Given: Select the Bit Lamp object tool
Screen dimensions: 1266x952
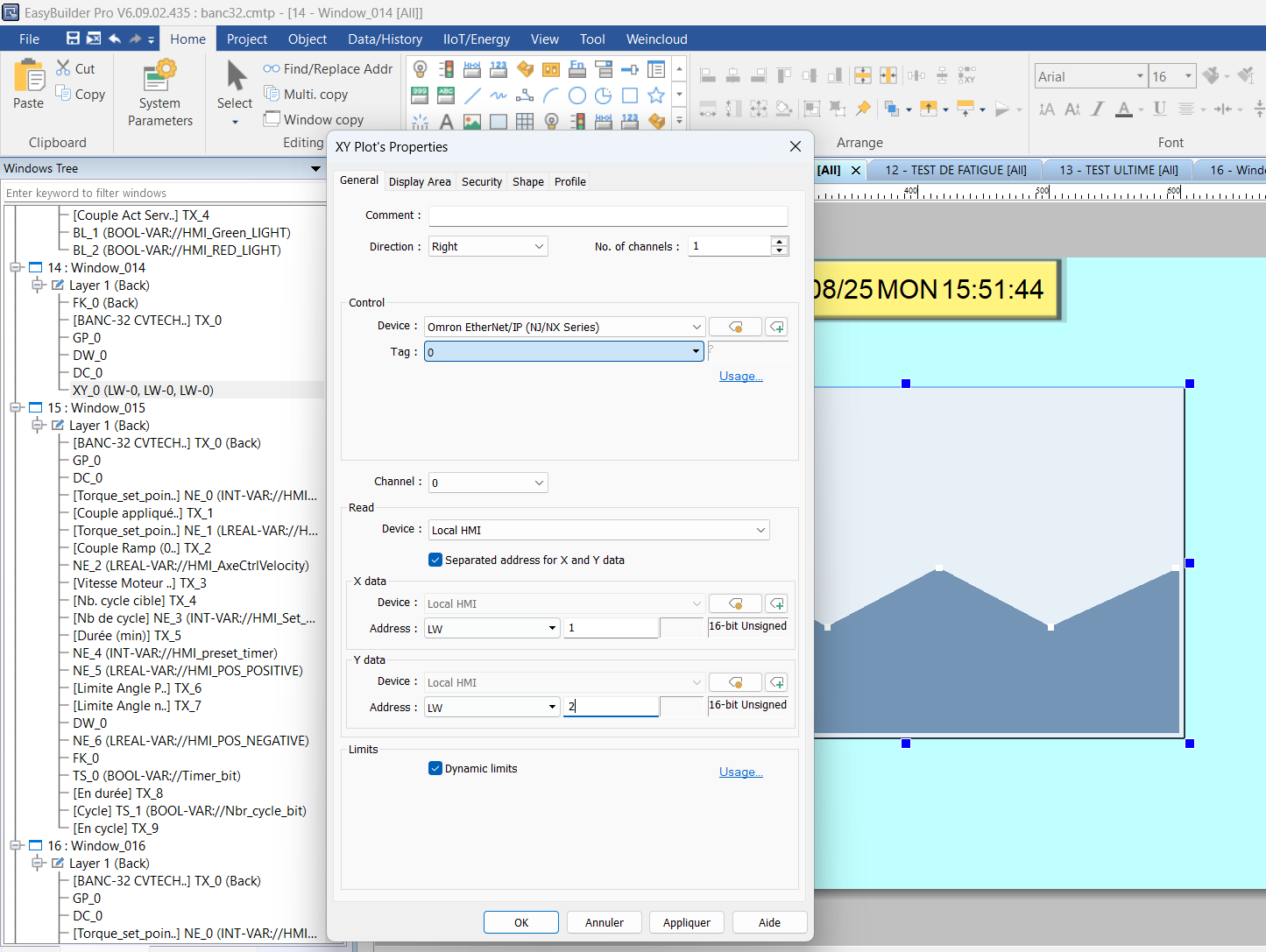Looking at the screenshot, I should click(421, 68).
